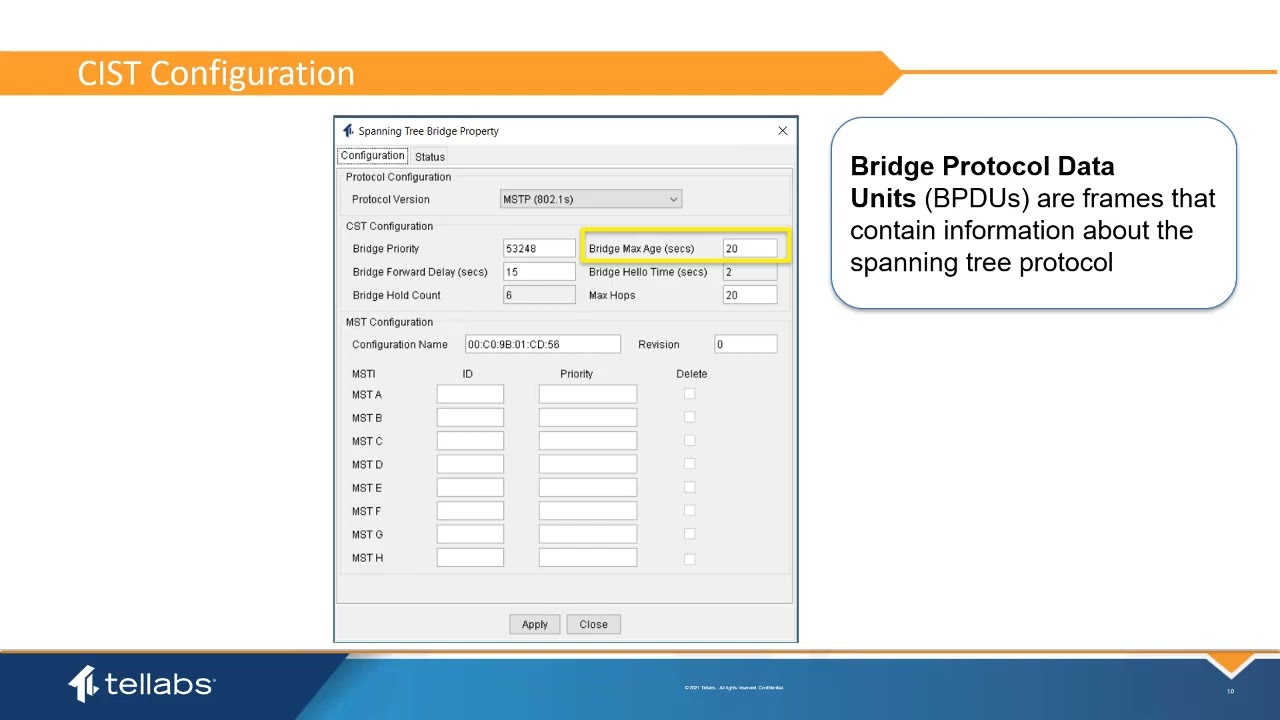Check the MST C Delete checkbox
The image size is (1280, 720).
click(689, 440)
